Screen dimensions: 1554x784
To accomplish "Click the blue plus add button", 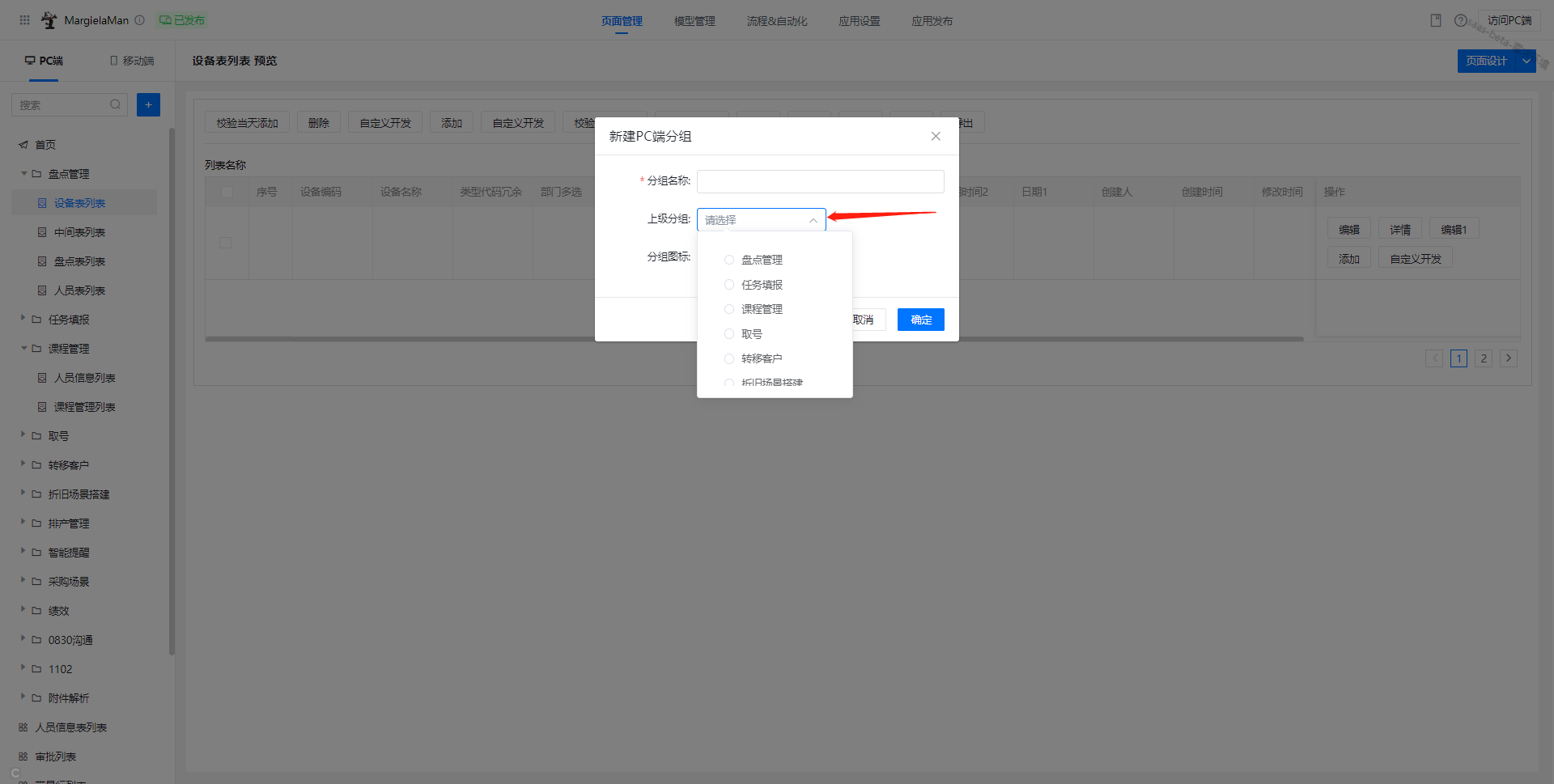I will (148, 104).
